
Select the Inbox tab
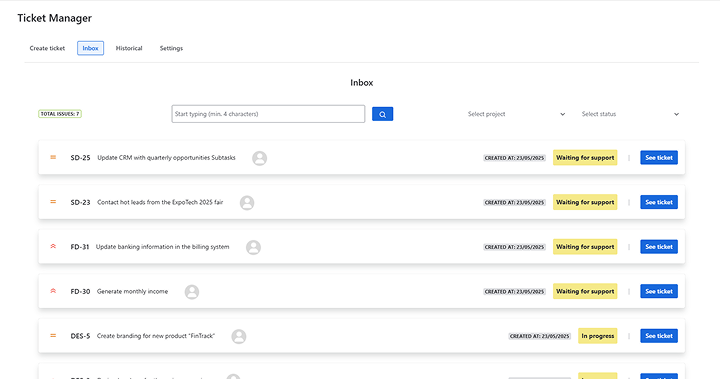pos(90,48)
